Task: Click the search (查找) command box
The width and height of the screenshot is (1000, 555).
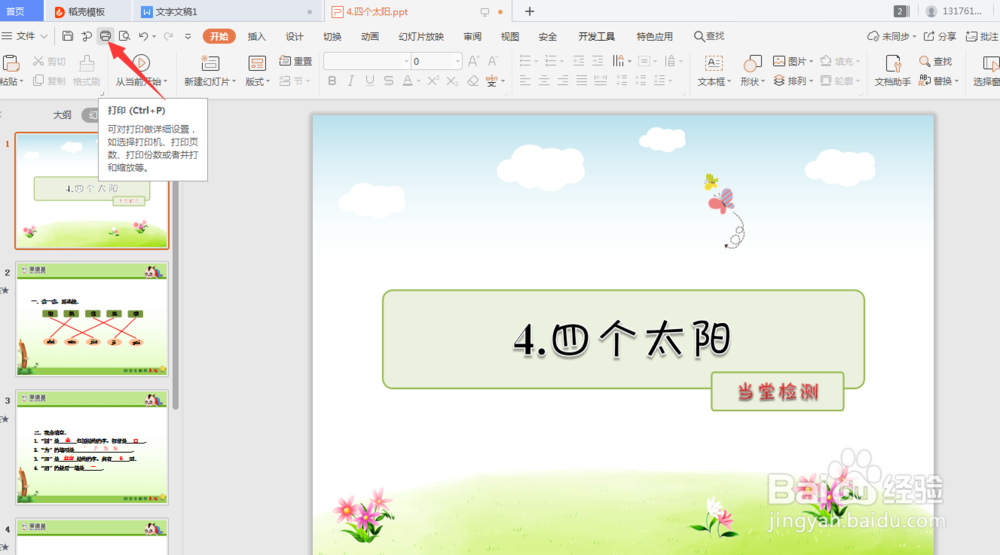Action: (709, 36)
